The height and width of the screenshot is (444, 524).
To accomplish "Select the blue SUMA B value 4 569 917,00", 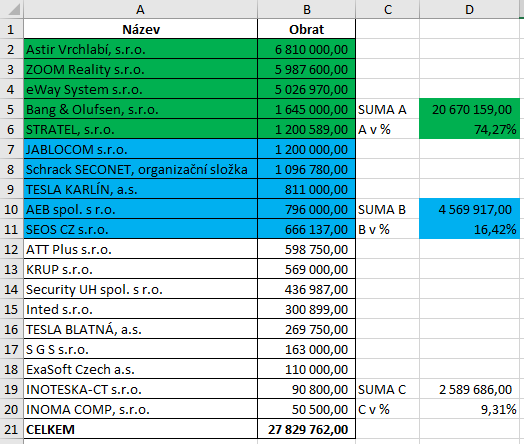I will tap(469, 209).
